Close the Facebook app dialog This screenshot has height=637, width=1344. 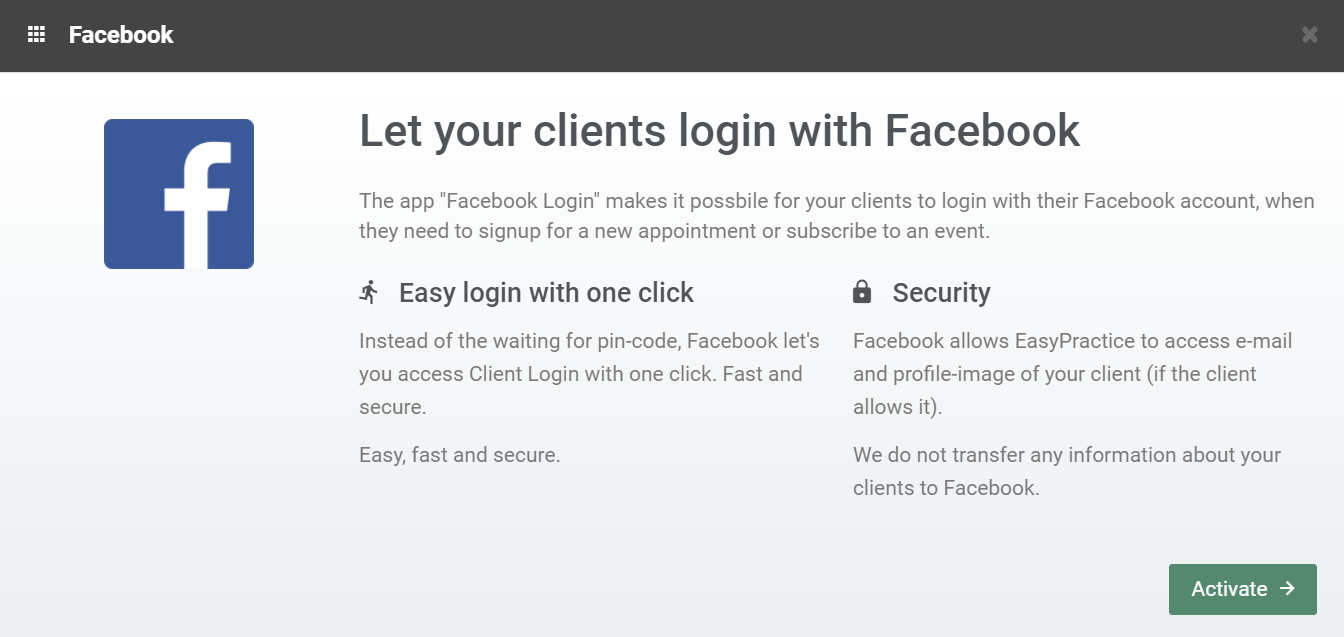click(x=1309, y=35)
